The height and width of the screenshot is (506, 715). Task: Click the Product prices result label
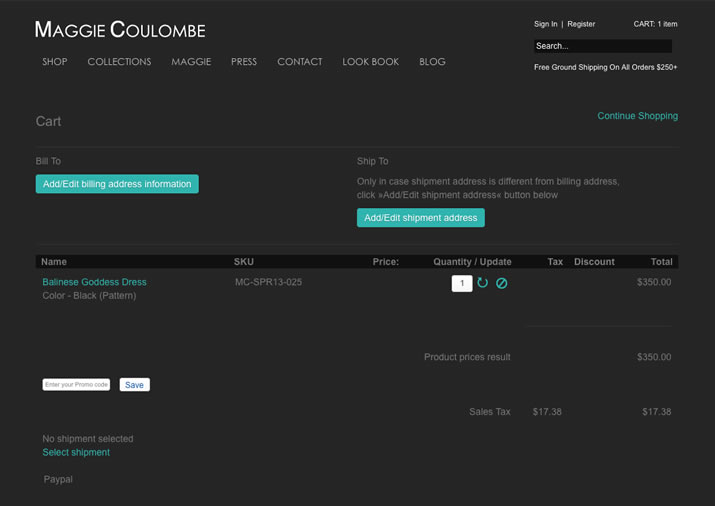click(467, 357)
